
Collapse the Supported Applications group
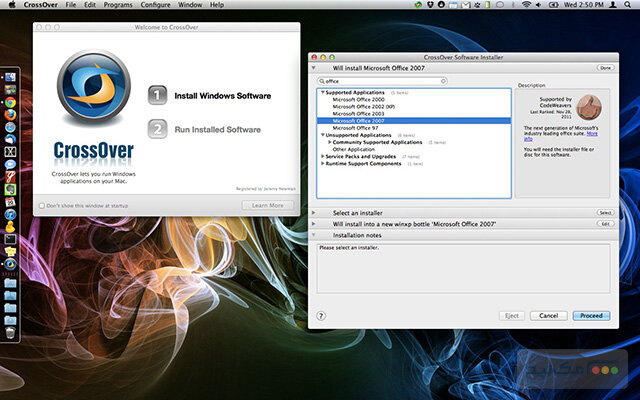[x=322, y=92]
